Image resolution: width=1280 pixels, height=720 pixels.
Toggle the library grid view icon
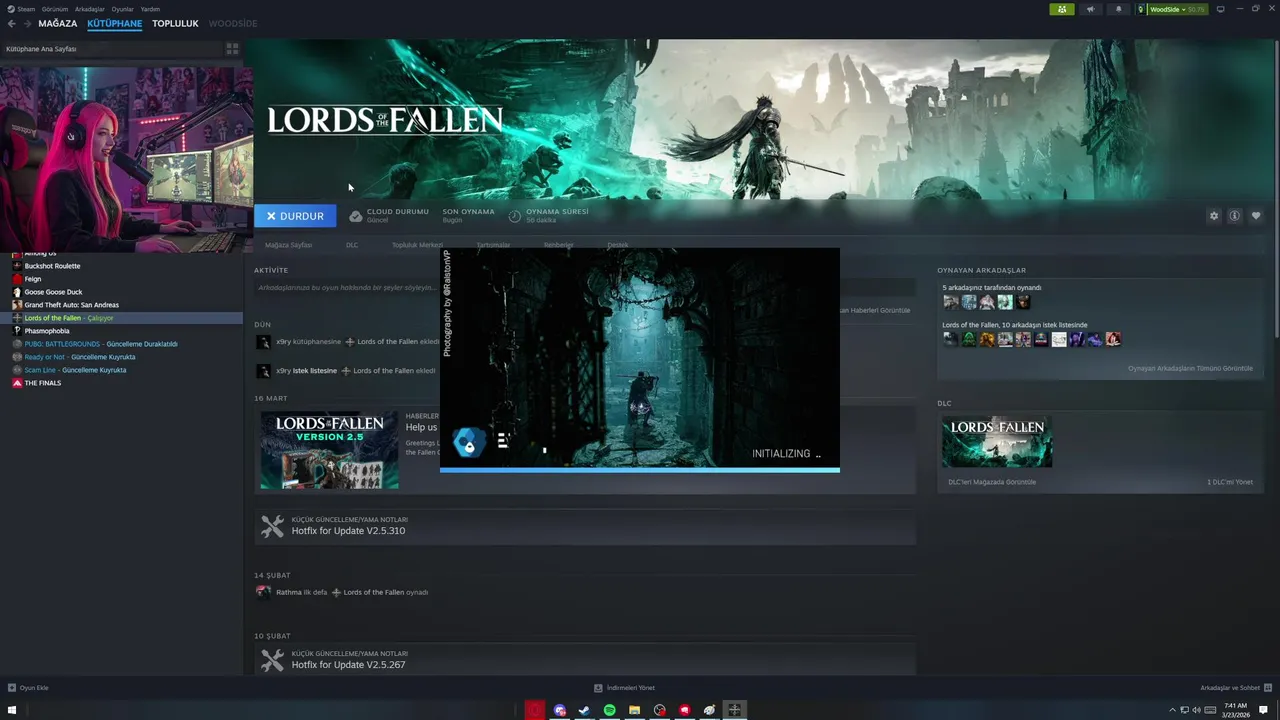[232, 48]
